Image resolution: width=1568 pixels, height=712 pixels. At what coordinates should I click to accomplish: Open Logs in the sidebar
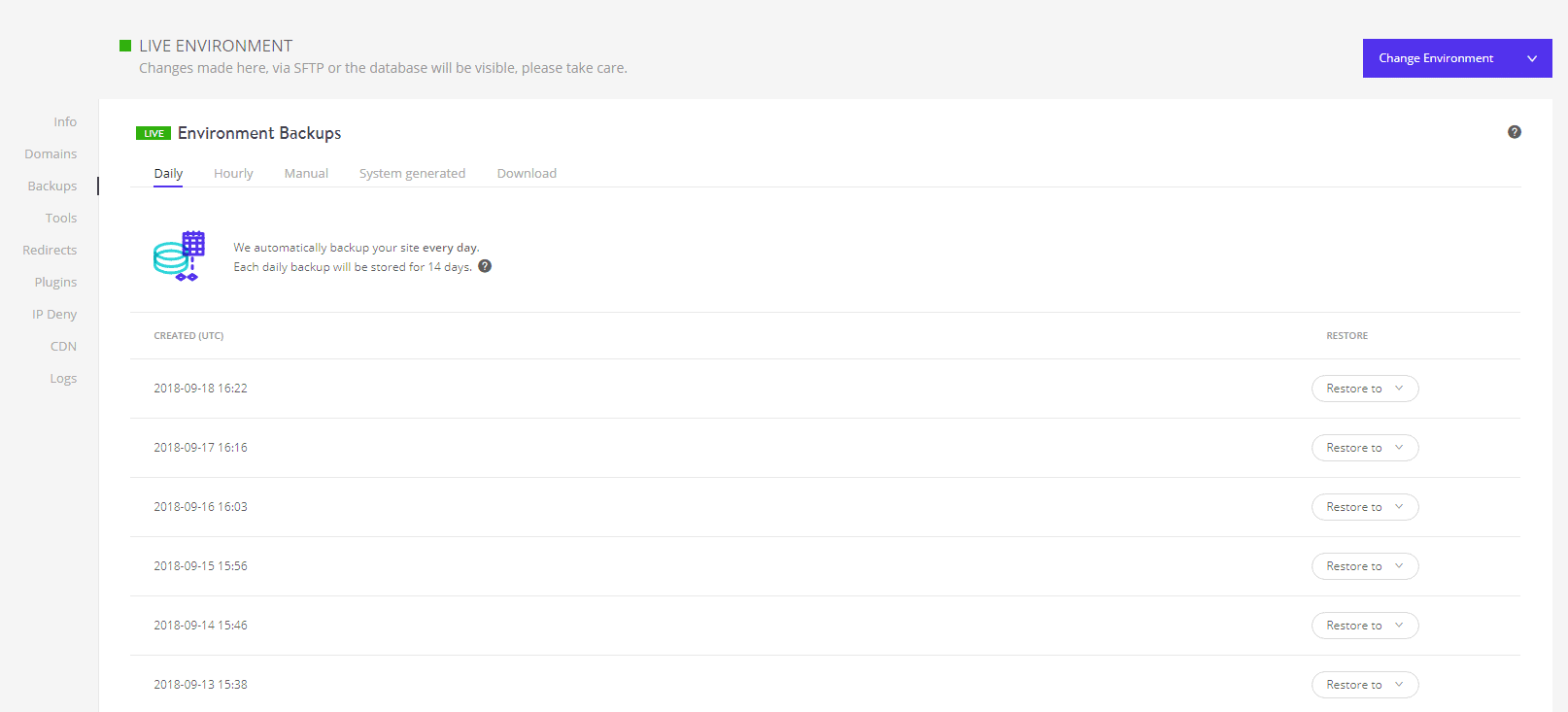click(63, 378)
